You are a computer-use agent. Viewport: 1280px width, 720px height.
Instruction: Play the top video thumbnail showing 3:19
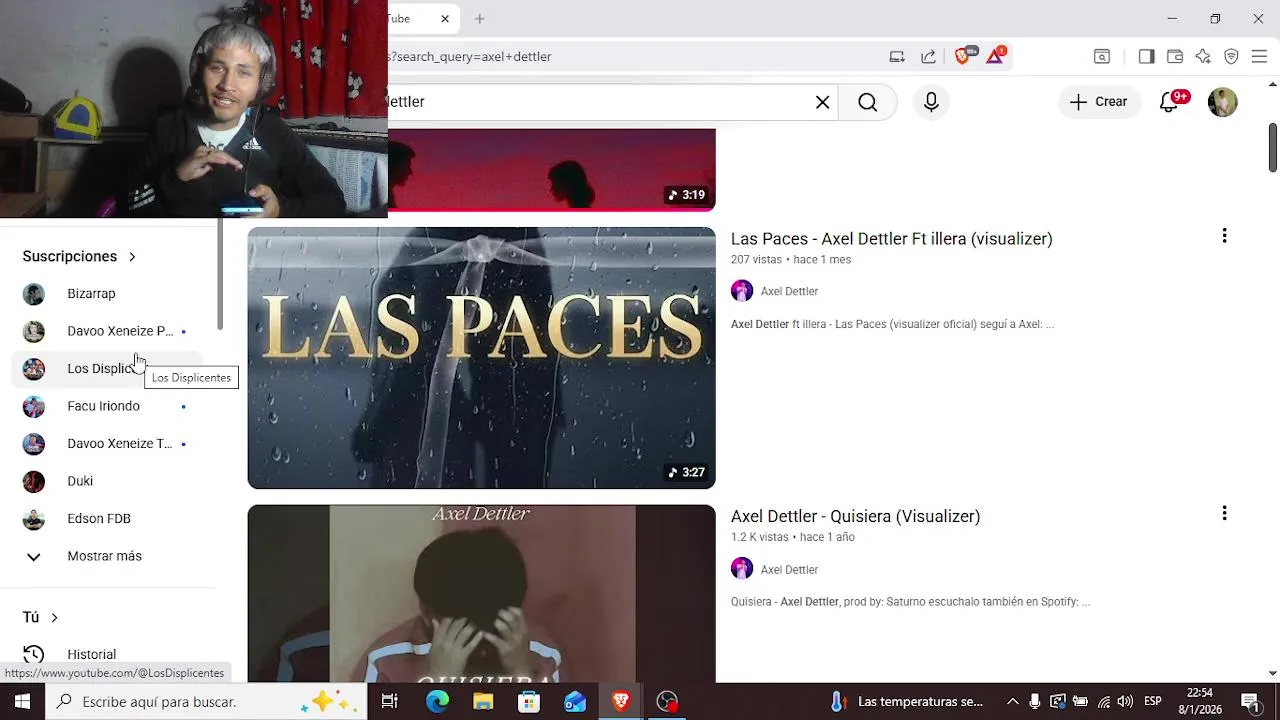[x=551, y=170]
